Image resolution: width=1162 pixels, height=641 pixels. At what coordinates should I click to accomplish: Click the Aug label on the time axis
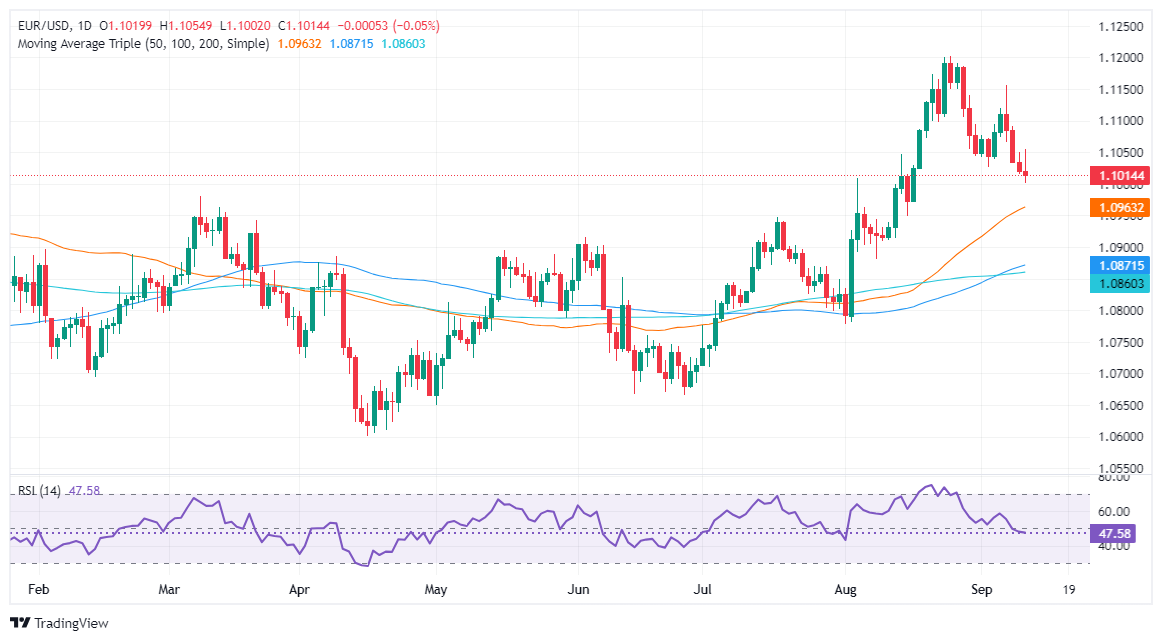pos(846,590)
